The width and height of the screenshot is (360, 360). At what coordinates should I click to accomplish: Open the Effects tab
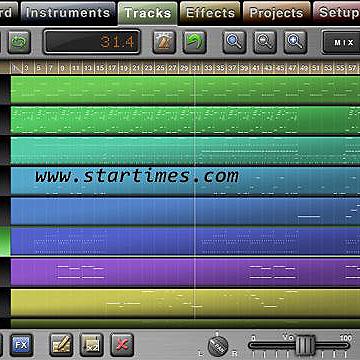[210, 13]
